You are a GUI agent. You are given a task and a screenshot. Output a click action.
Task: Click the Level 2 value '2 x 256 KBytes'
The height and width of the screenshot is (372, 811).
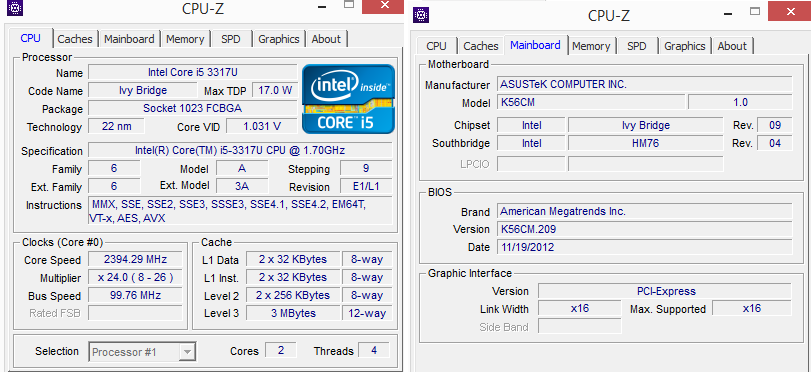pos(293,295)
